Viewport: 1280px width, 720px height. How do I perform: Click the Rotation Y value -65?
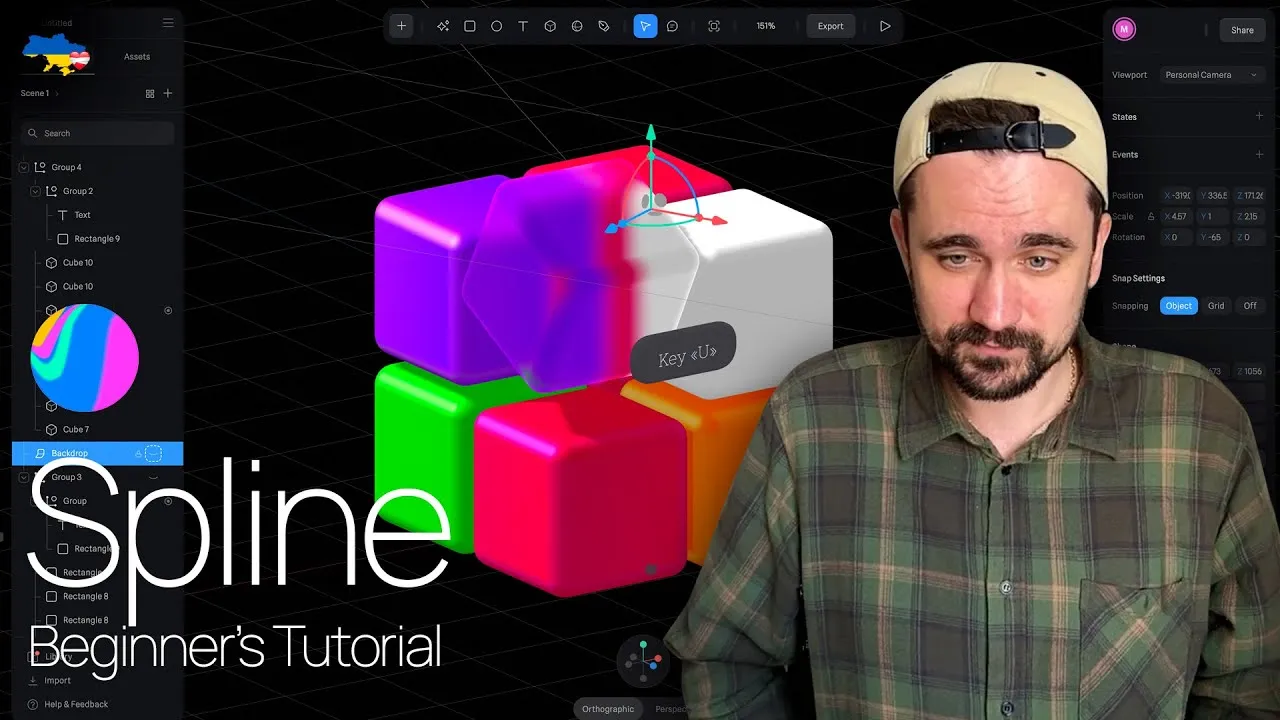click(1215, 238)
